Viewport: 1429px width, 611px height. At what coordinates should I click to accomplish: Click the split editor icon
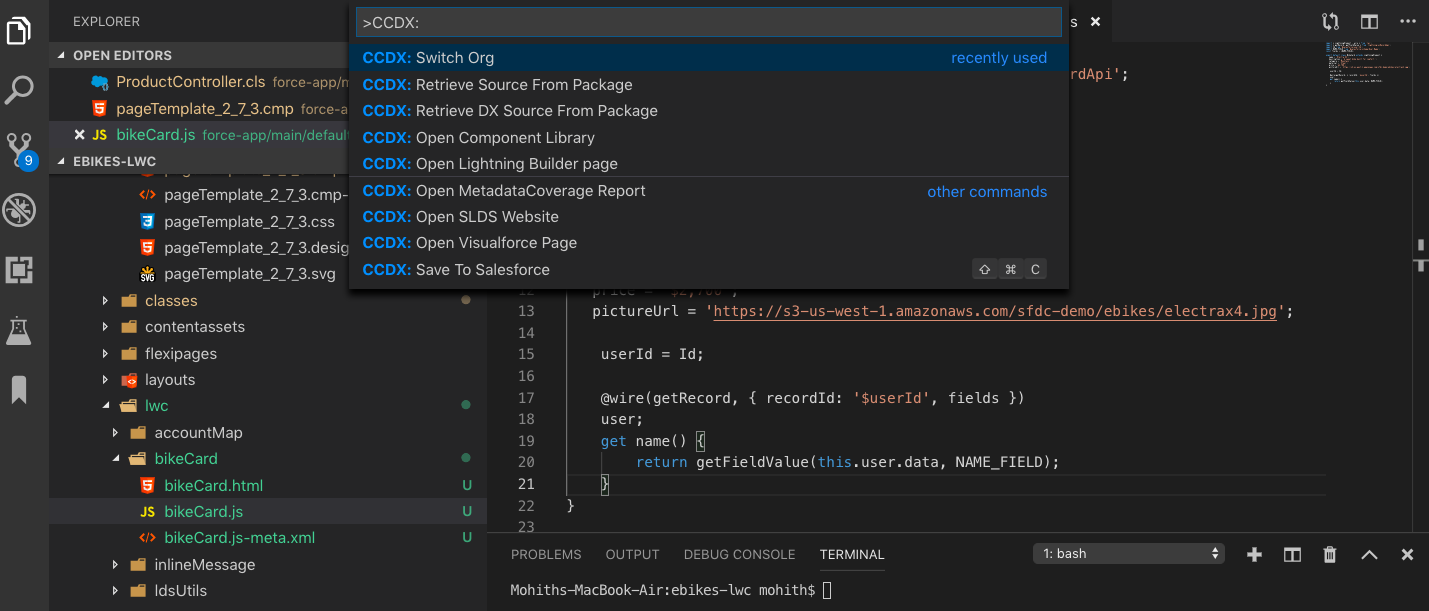(x=1369, y=21)
